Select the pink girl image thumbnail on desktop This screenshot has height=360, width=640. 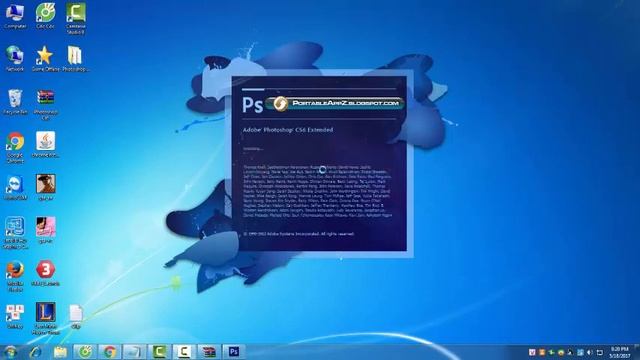coord(45,230)
